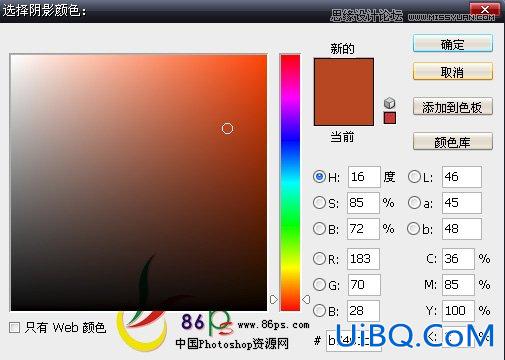Image resolution: width=505 pixels, height=360 pixels.
Task: Click the vertical hue spectrum slider
Action: (290, 183)
